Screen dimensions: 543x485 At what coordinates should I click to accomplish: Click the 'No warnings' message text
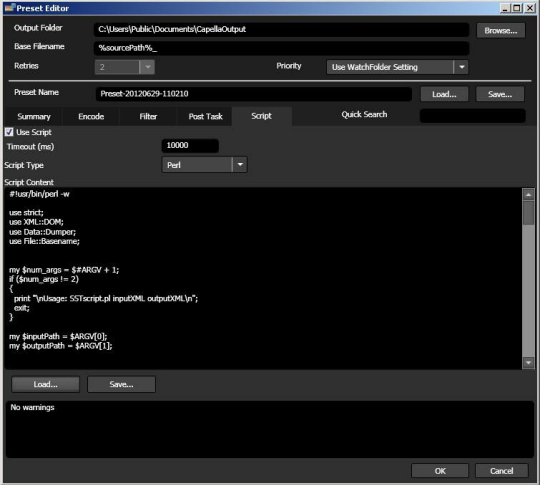[32, 407]
